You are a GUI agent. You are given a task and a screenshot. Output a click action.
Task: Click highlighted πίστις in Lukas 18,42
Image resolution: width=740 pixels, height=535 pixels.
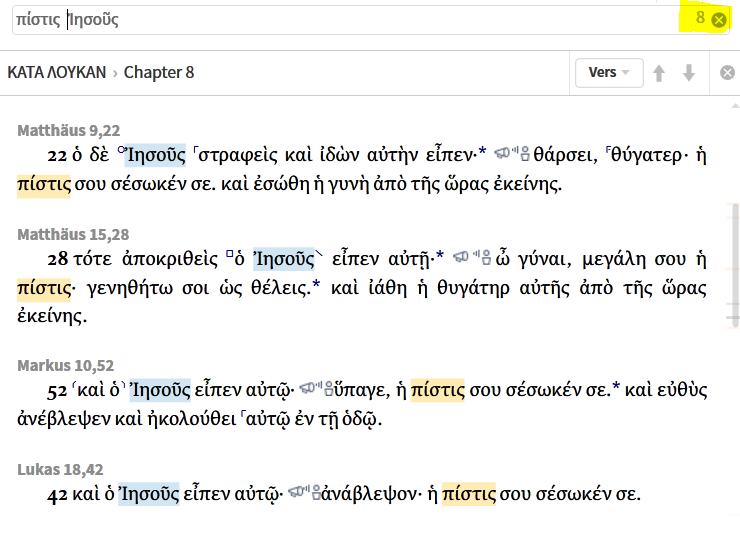click(x=469, y=494)
